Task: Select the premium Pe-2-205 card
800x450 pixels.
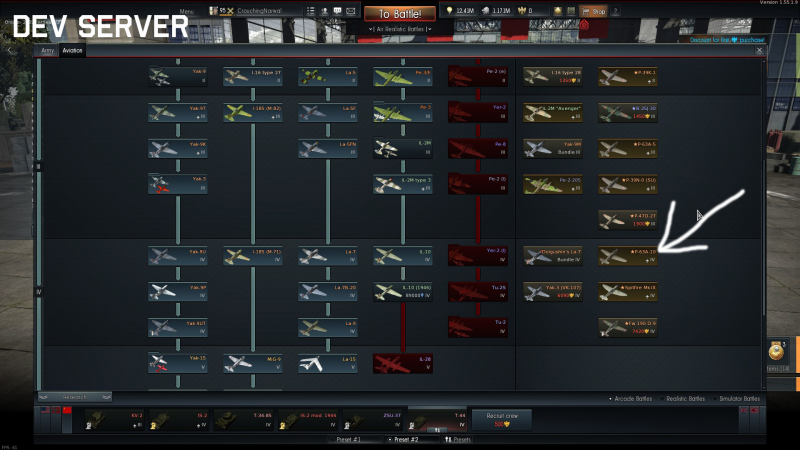Action: tap(553, 184)
